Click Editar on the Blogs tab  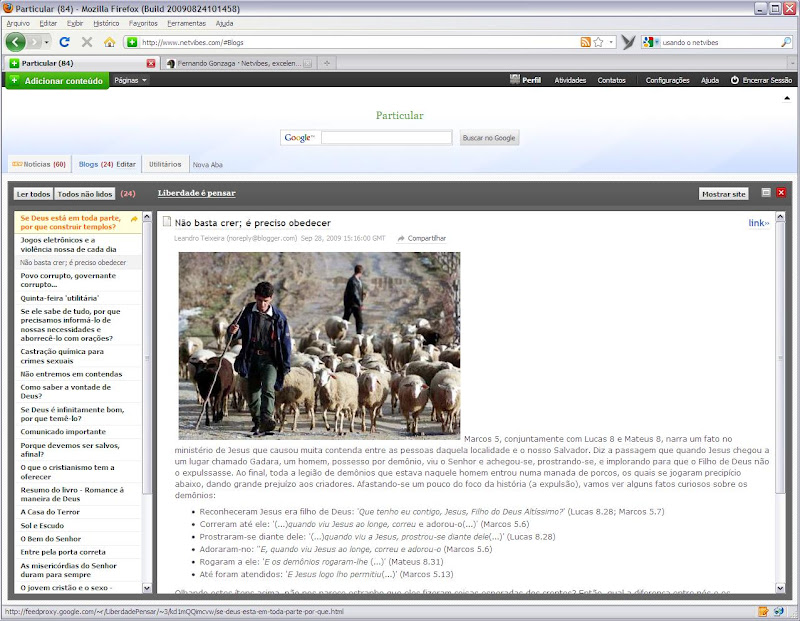tap(126, 164)
